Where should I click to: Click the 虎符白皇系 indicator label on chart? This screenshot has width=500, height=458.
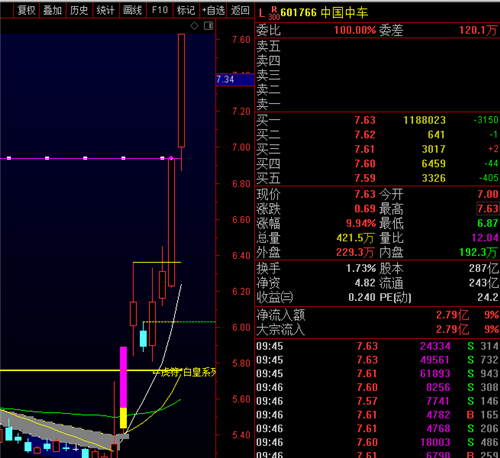coord(184,372)
